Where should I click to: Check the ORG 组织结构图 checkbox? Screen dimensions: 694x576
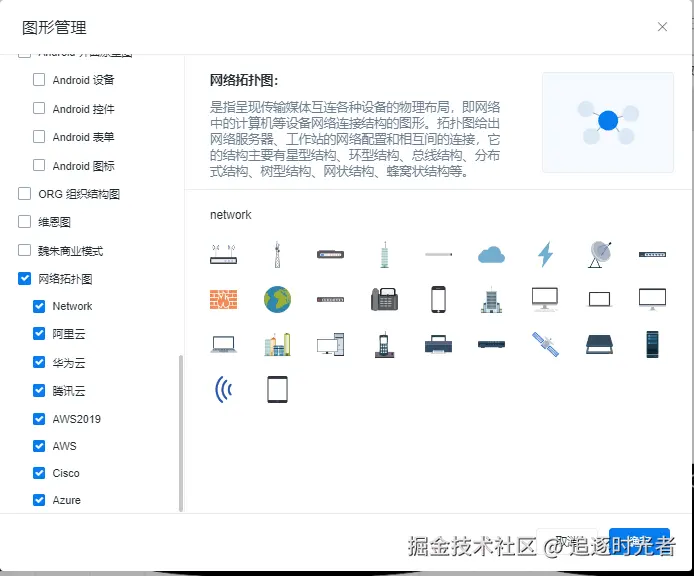pos(25,194)
